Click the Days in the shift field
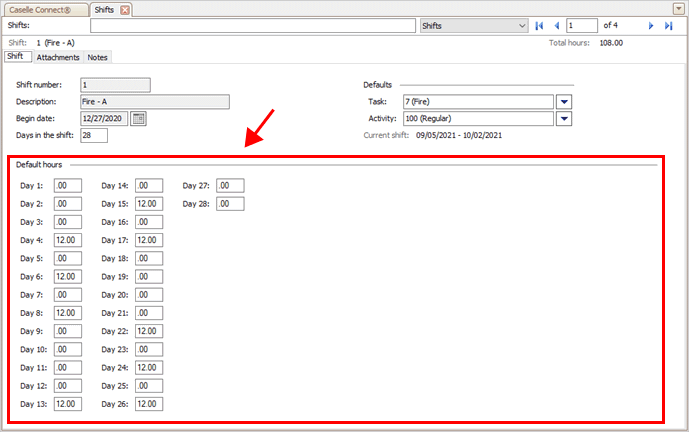 tap(93, 135)
